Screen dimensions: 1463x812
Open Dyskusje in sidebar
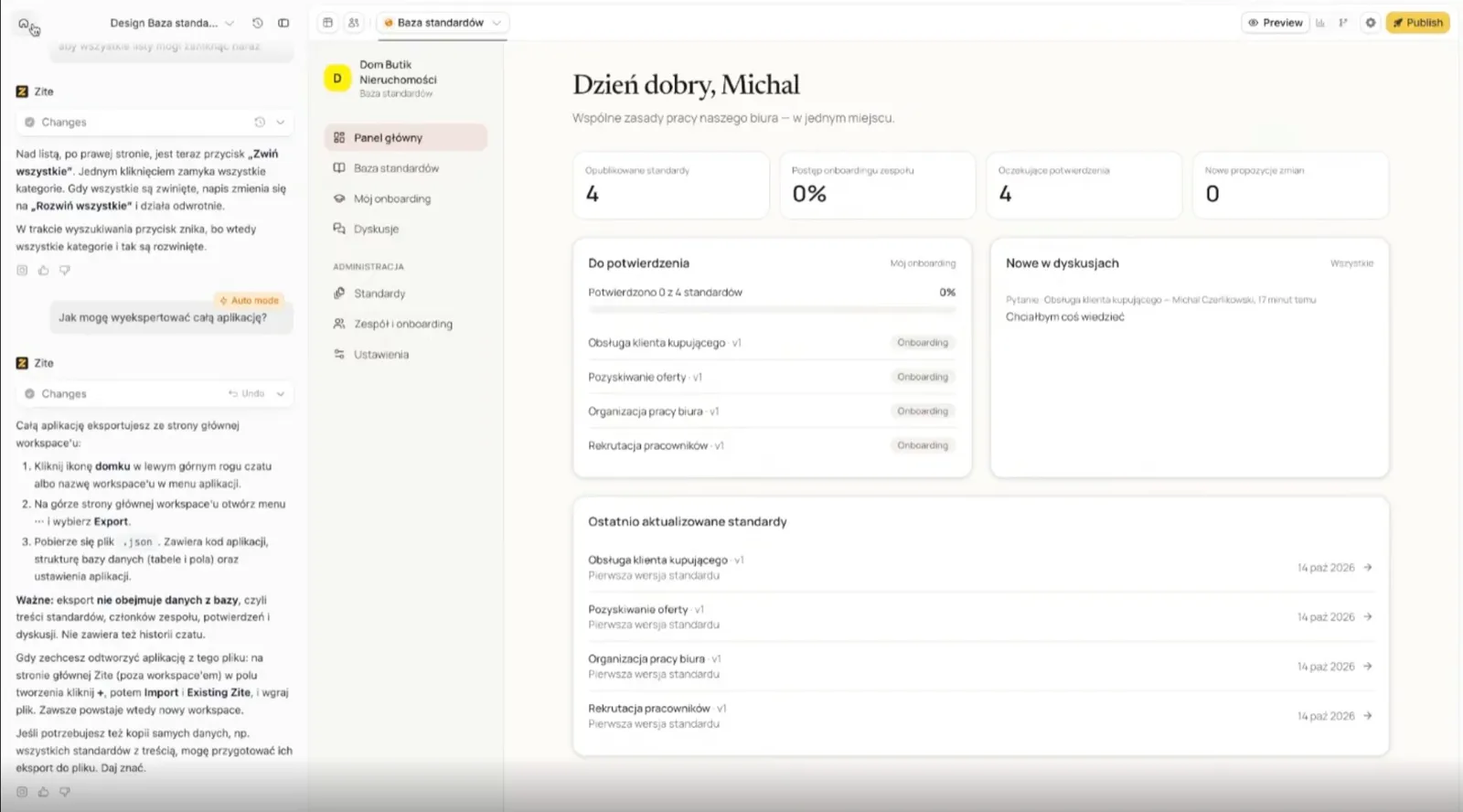pos(406,229)
